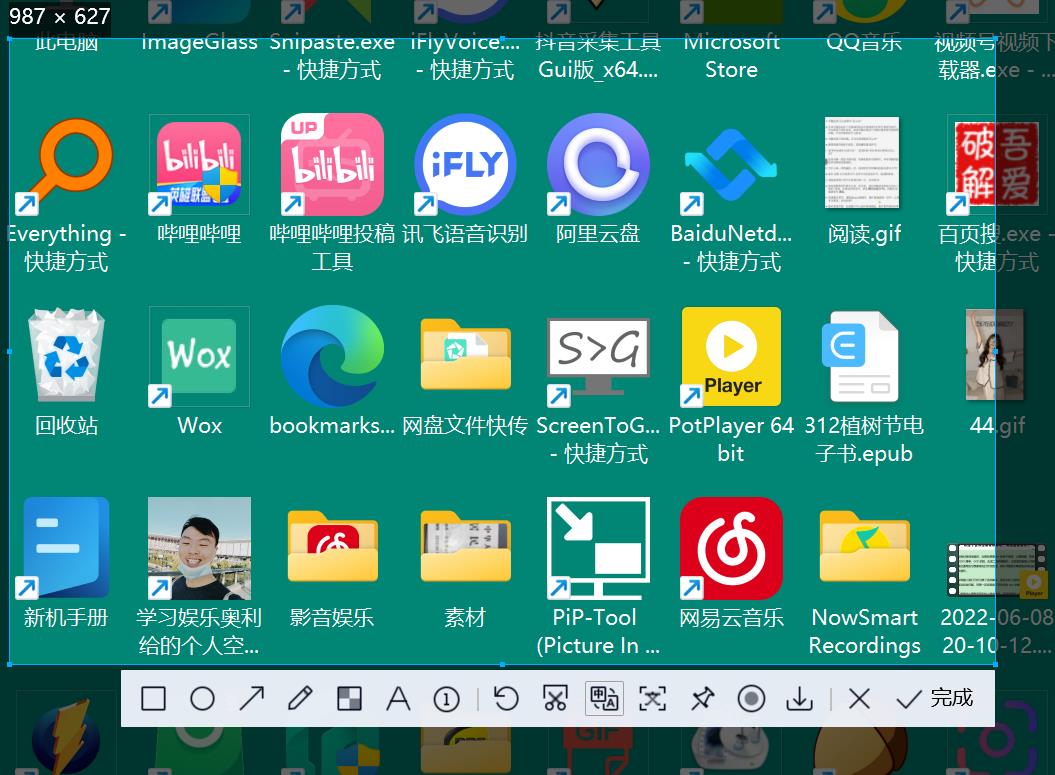
Task: Start screen recording from toolbar
Action: tap(751, 698)
